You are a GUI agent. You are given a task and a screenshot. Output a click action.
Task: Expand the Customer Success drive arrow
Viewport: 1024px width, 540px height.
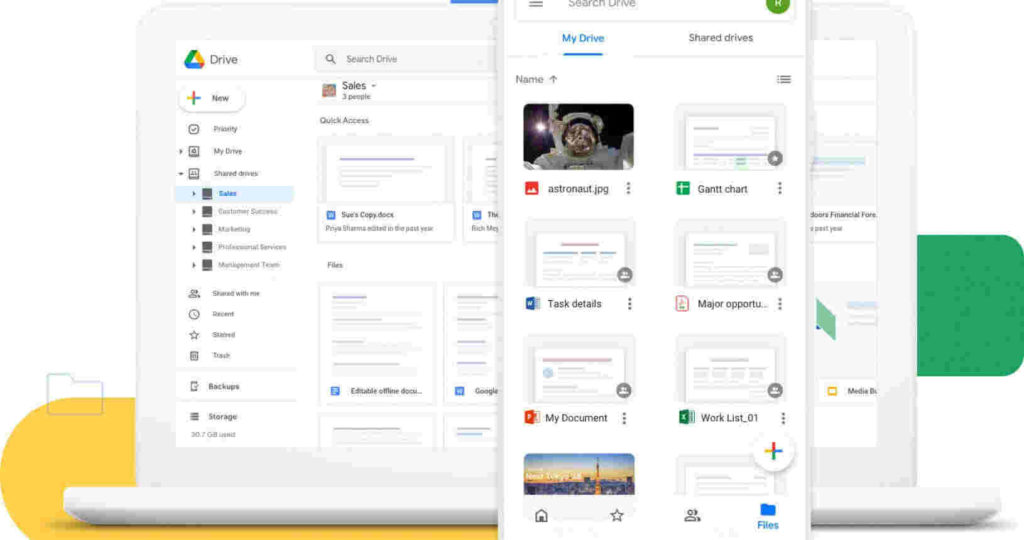tap(193, 212)
